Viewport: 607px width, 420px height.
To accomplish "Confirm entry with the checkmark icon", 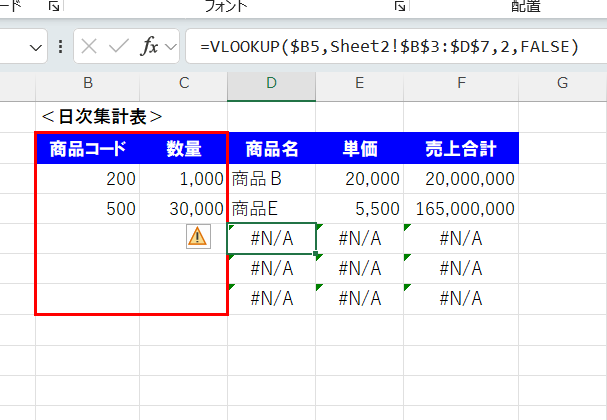I will tap(119, 47).
